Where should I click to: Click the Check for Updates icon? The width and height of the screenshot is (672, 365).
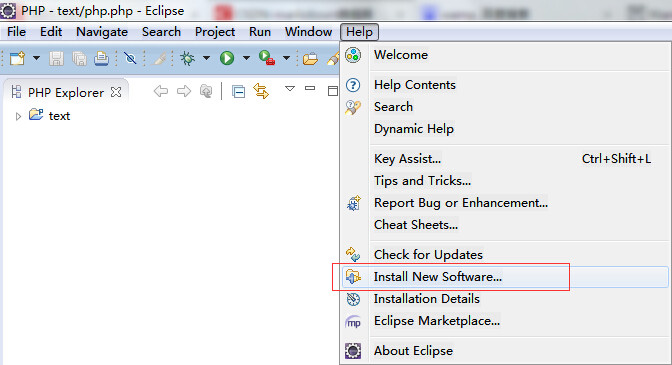click(x=353, y=254)
